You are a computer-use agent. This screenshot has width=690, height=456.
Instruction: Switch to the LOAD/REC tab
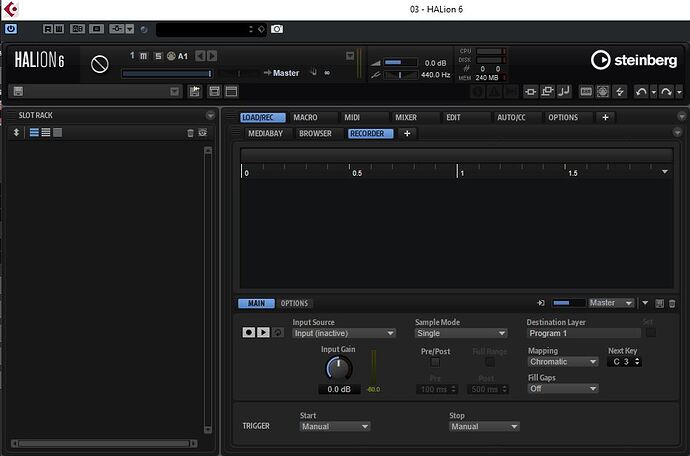point(263,118)
